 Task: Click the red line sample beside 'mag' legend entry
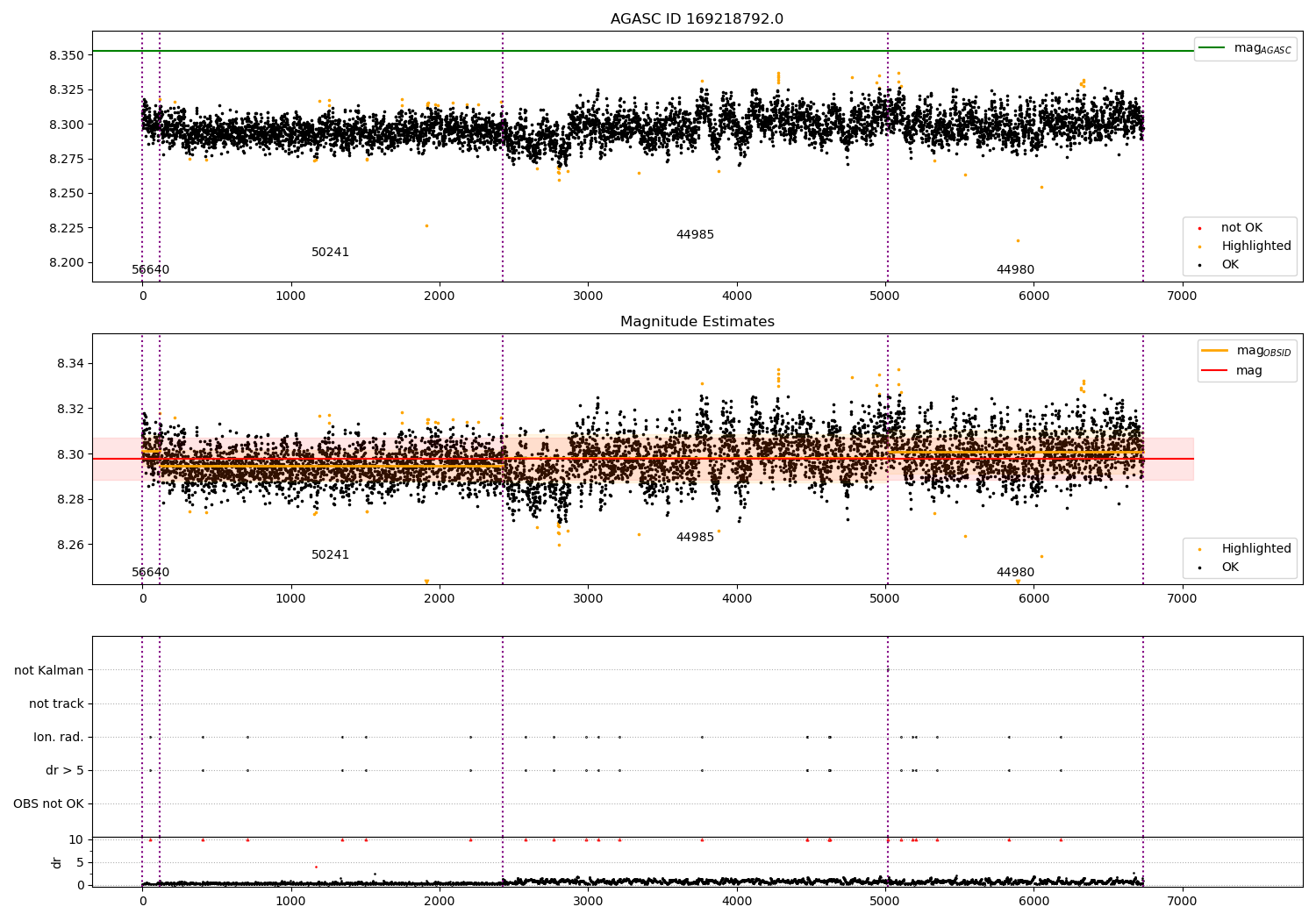[1214, 371]
